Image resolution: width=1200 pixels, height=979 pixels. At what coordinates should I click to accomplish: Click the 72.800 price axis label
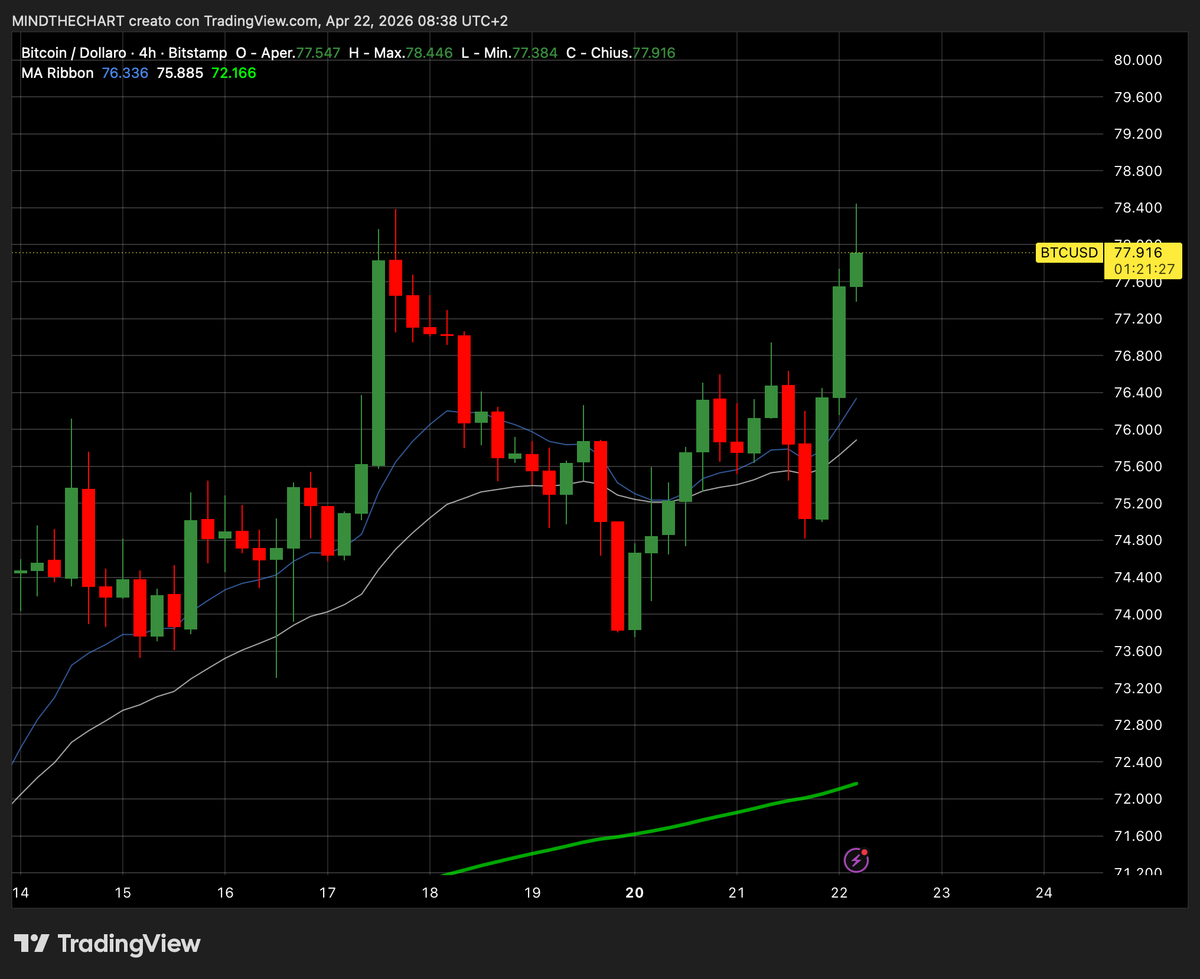1137,725
